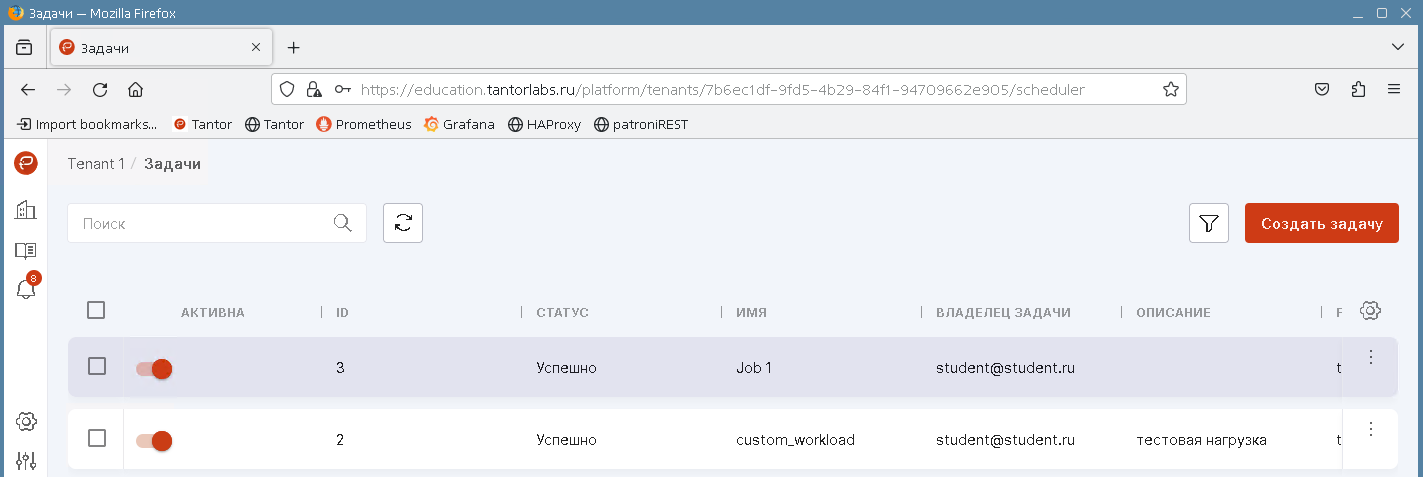Open sliders icon at sidebar bottom

[x=26, y=461]
